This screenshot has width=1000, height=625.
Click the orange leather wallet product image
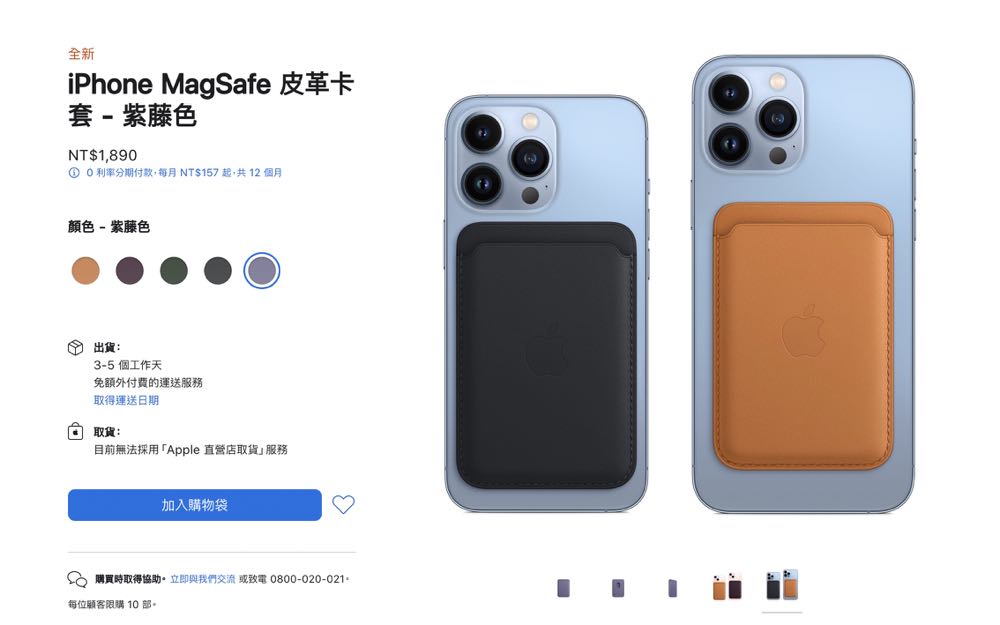[x=803, y=336]
